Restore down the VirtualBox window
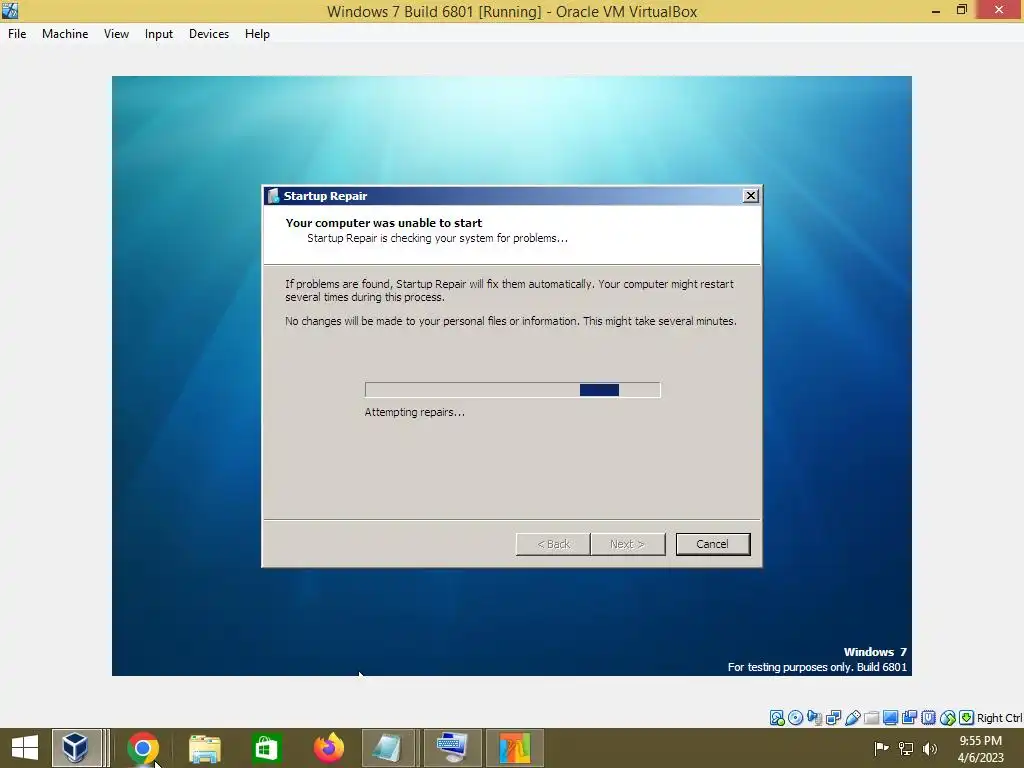Screen dimensions: 1024x768 961,10
